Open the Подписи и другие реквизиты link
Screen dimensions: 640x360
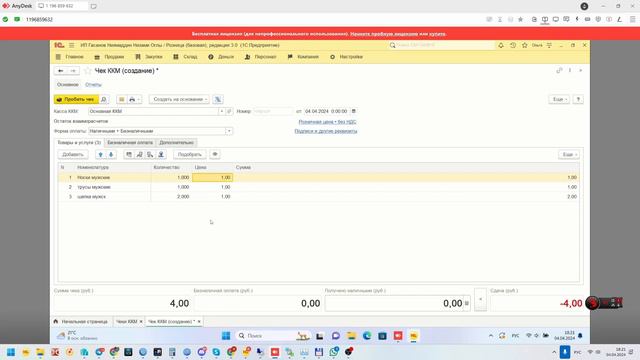326,131
